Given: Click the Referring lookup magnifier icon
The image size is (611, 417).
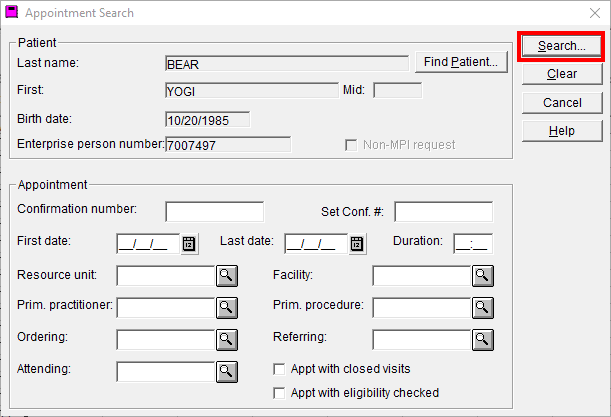Looking at the screenshot, I should pyautogui.click(x=483, y=340).
